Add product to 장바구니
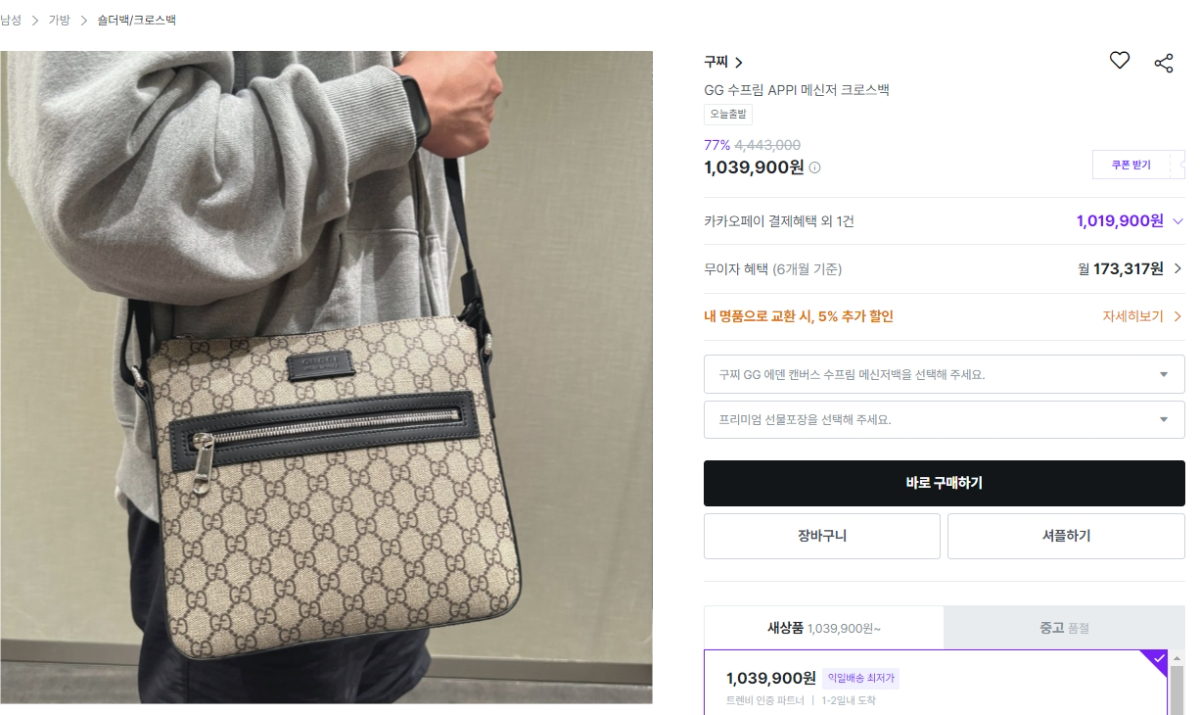1200x715 pixels. tap(822, 536)
